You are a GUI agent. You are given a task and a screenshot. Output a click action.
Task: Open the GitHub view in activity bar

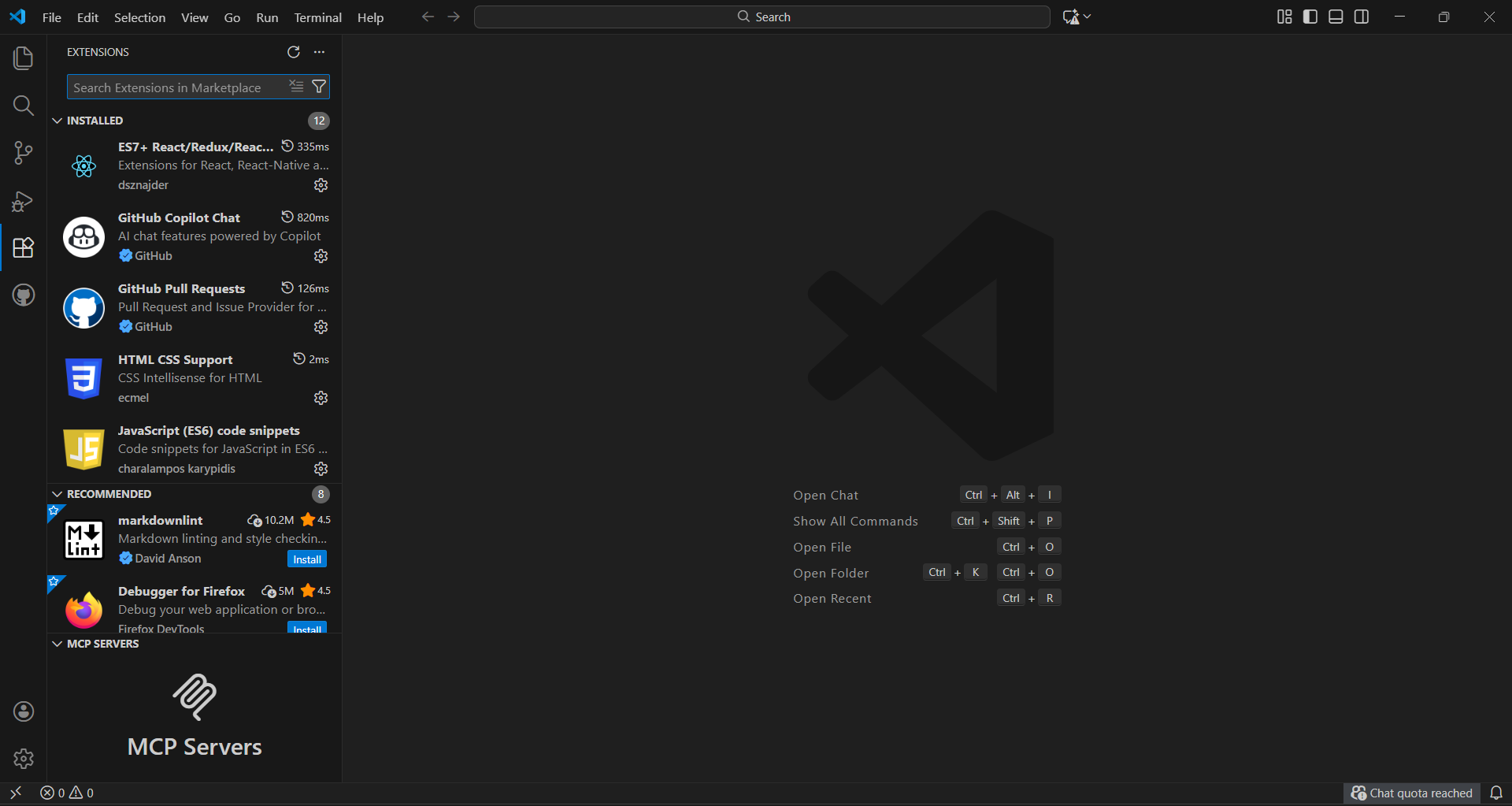pyautogui.click(x=24, y=295)
